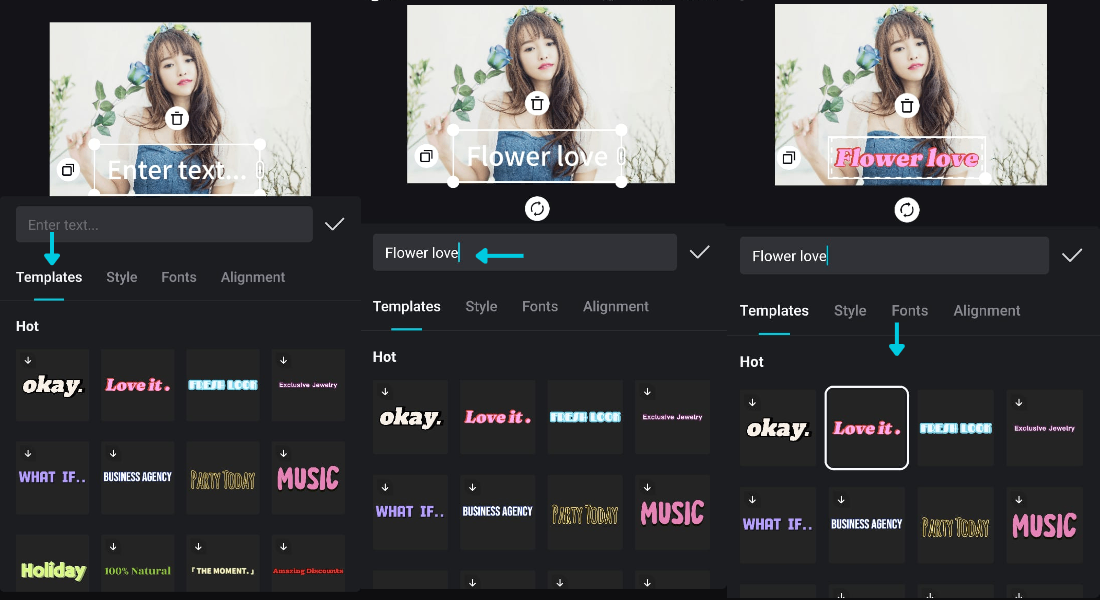
Task: Pick 'Exclusive Jewelry' template in middle panel
Action: (672, 417)
